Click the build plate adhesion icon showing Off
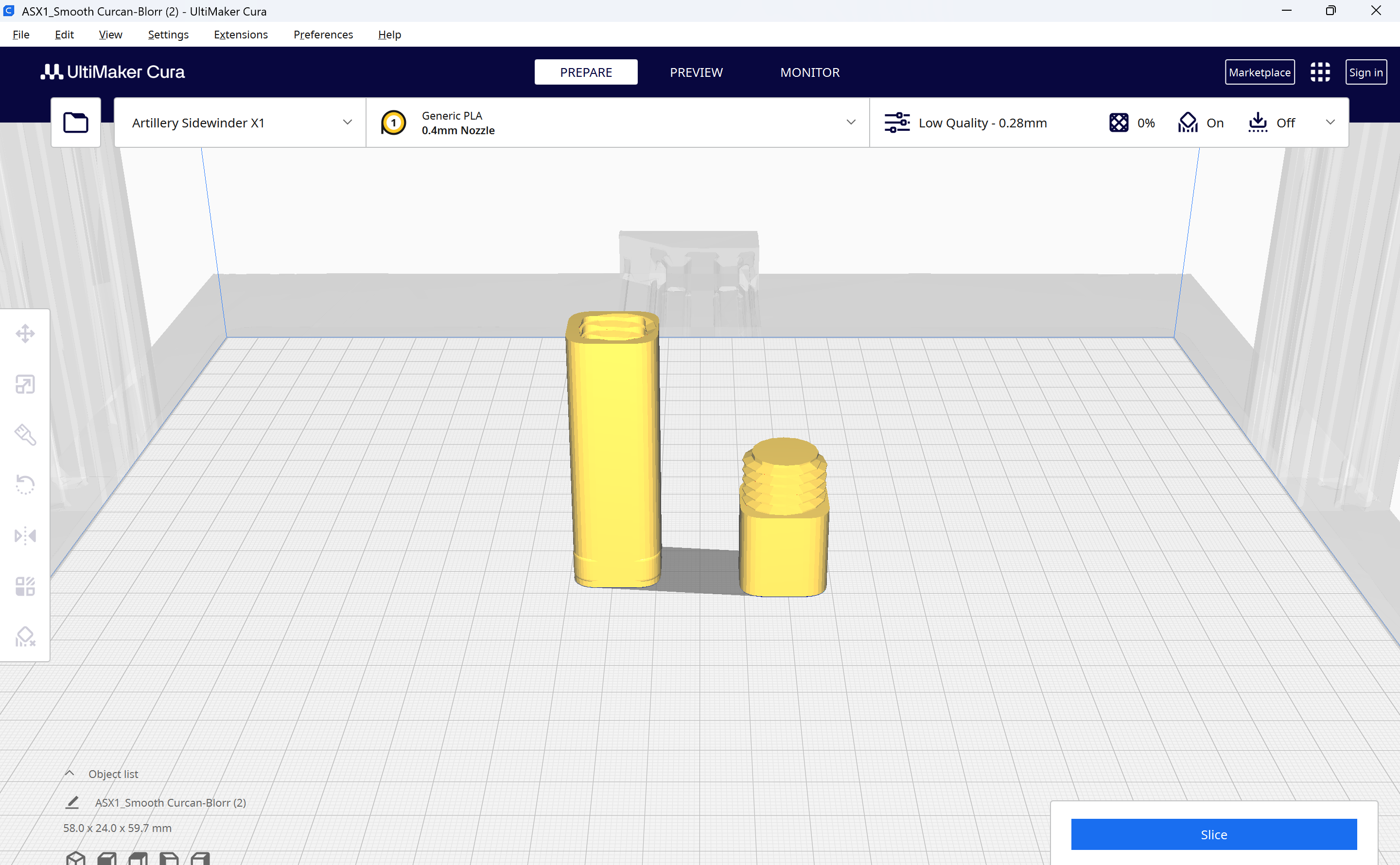The height and width of the screenshot is (865, 1400). click(x=1258, y=123)
